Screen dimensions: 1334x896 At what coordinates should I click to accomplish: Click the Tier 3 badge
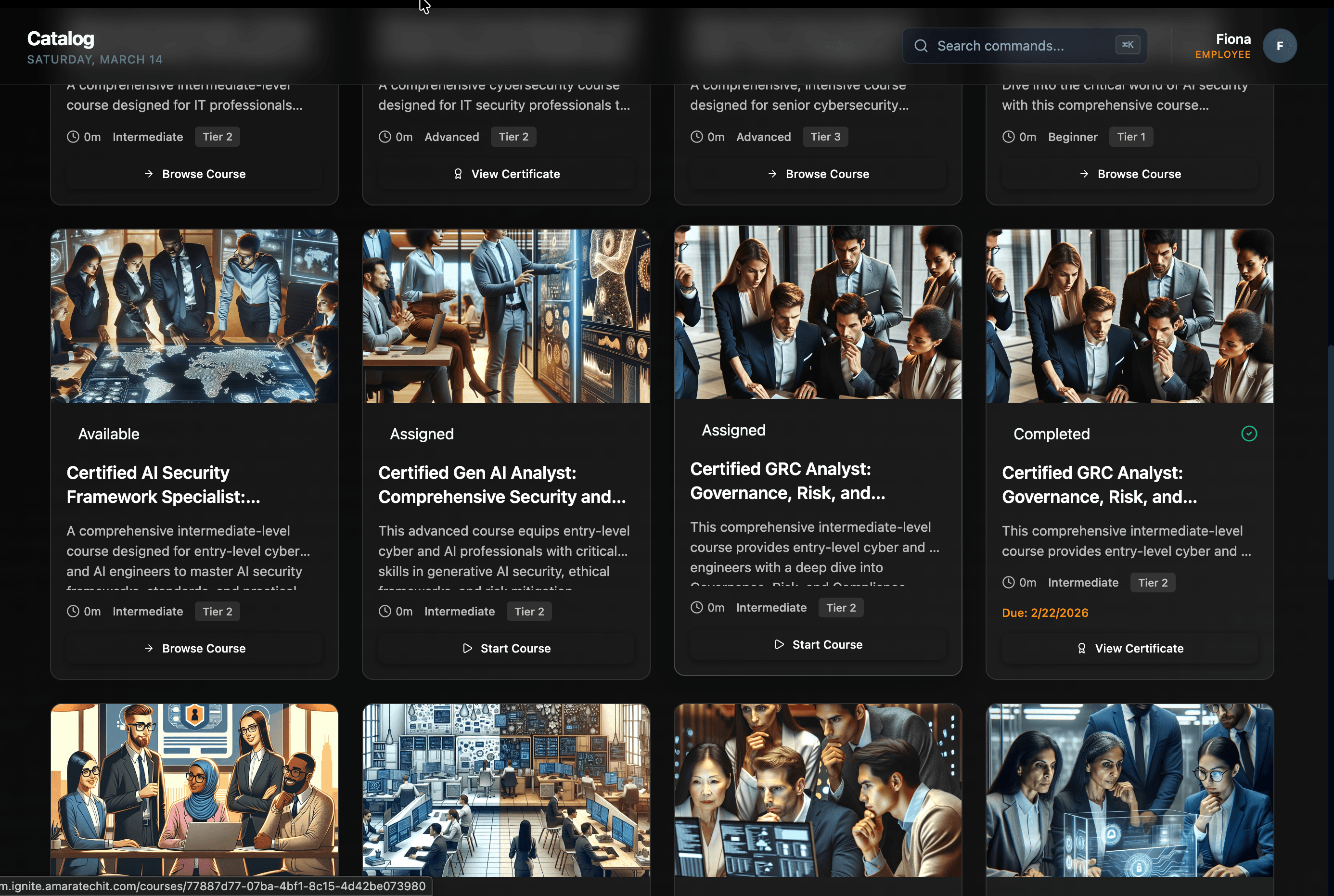825,137
